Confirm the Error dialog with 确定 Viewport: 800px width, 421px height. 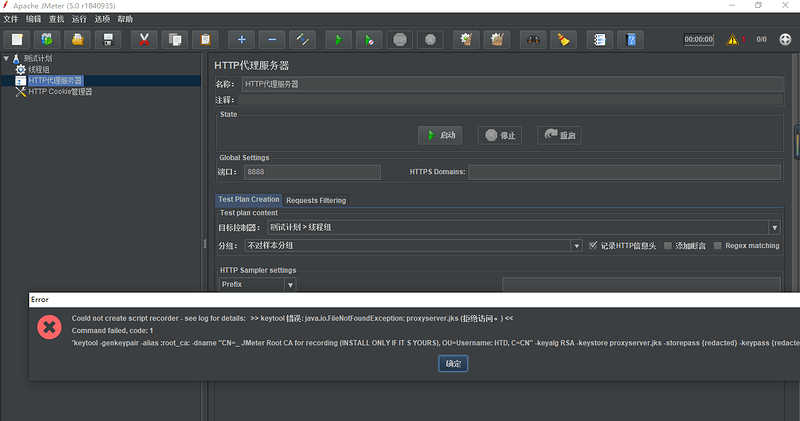click(x=453, y=364)
